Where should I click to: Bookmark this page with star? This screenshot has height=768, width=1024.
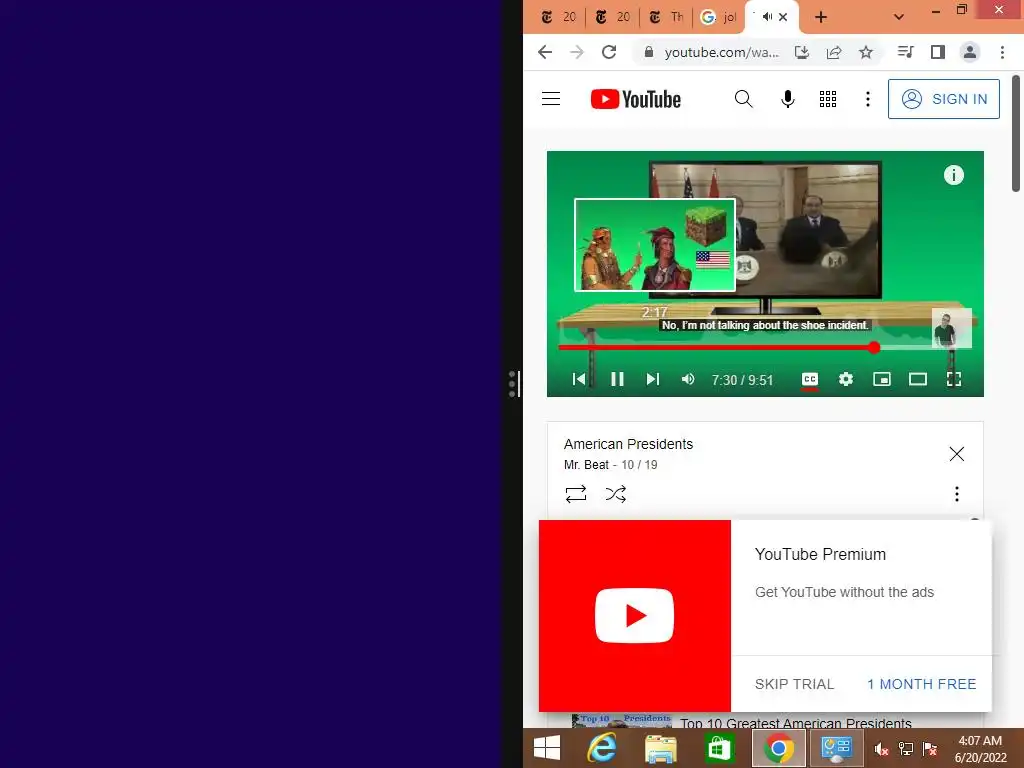pos(866,52)
